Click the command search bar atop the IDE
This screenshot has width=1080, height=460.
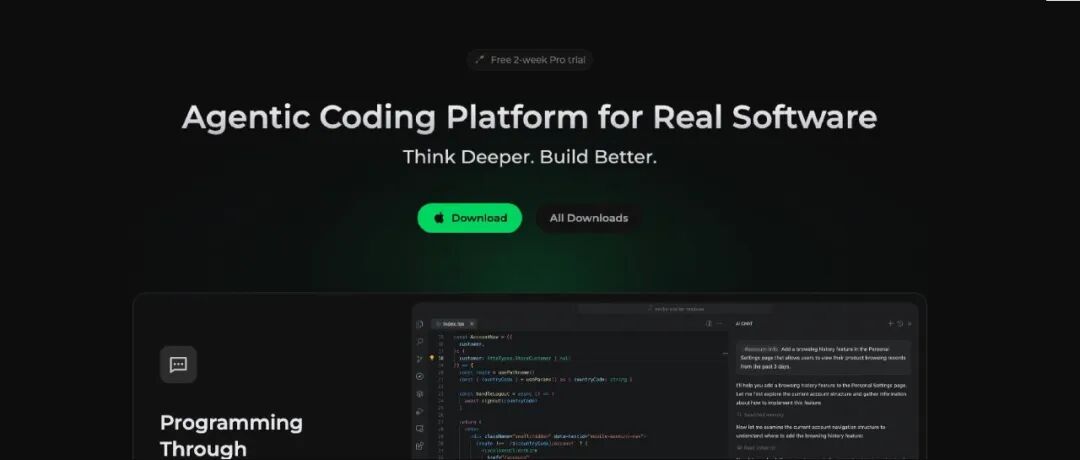click(x=675, y=309)
